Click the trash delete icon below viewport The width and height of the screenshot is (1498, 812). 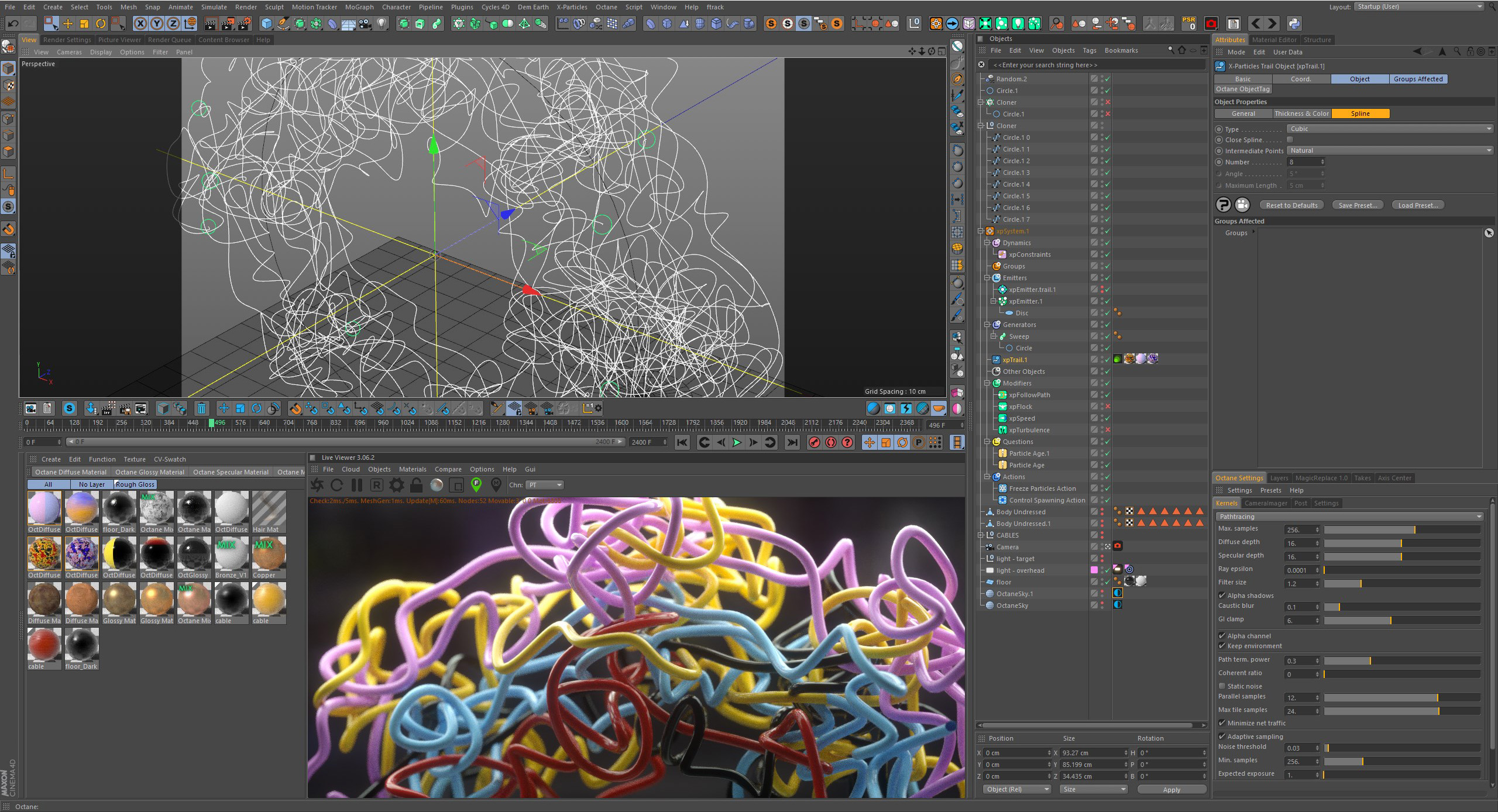point(201,408)
